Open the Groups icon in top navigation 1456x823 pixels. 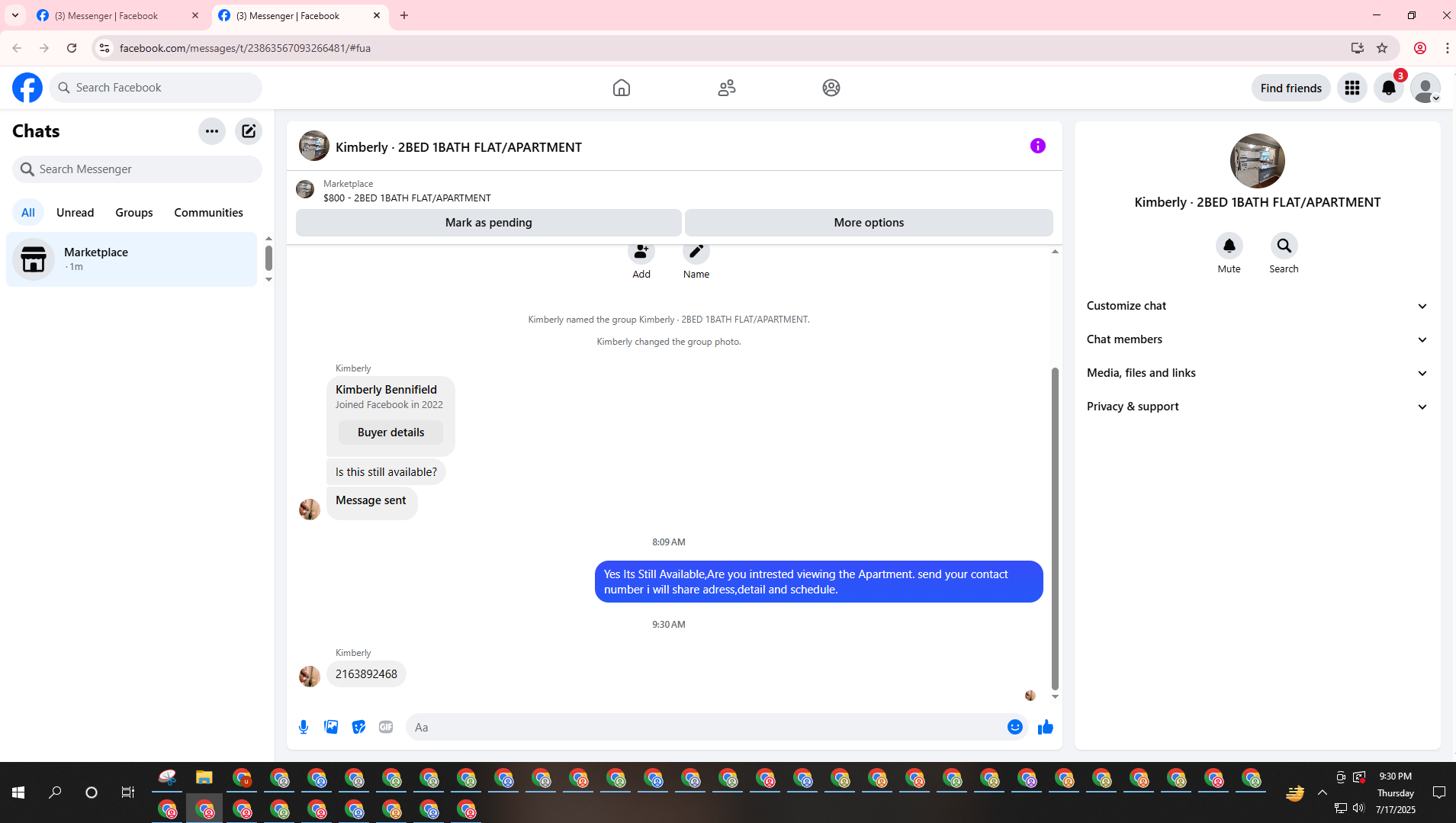coord(831,88)
